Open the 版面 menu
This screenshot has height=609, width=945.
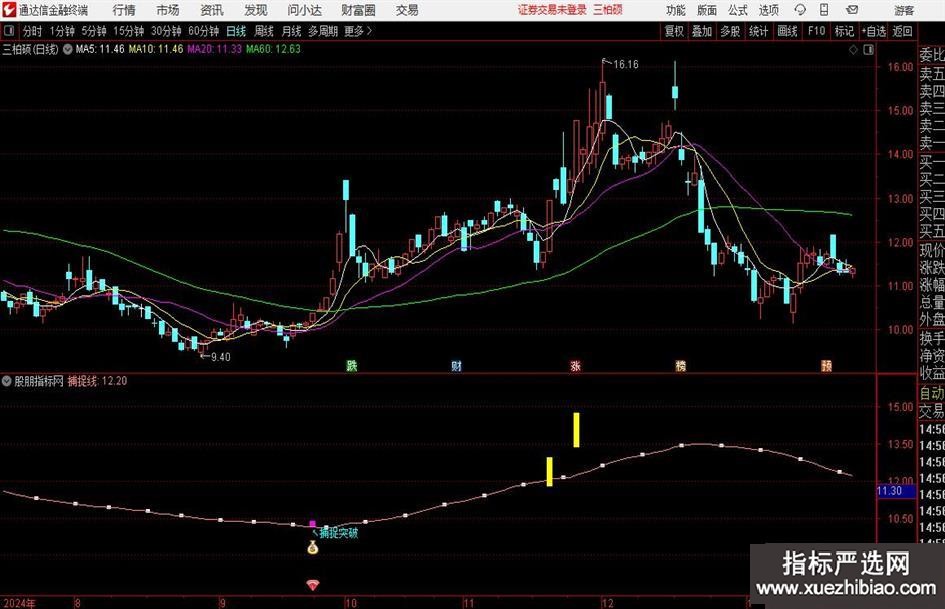(x=706, y=10)
